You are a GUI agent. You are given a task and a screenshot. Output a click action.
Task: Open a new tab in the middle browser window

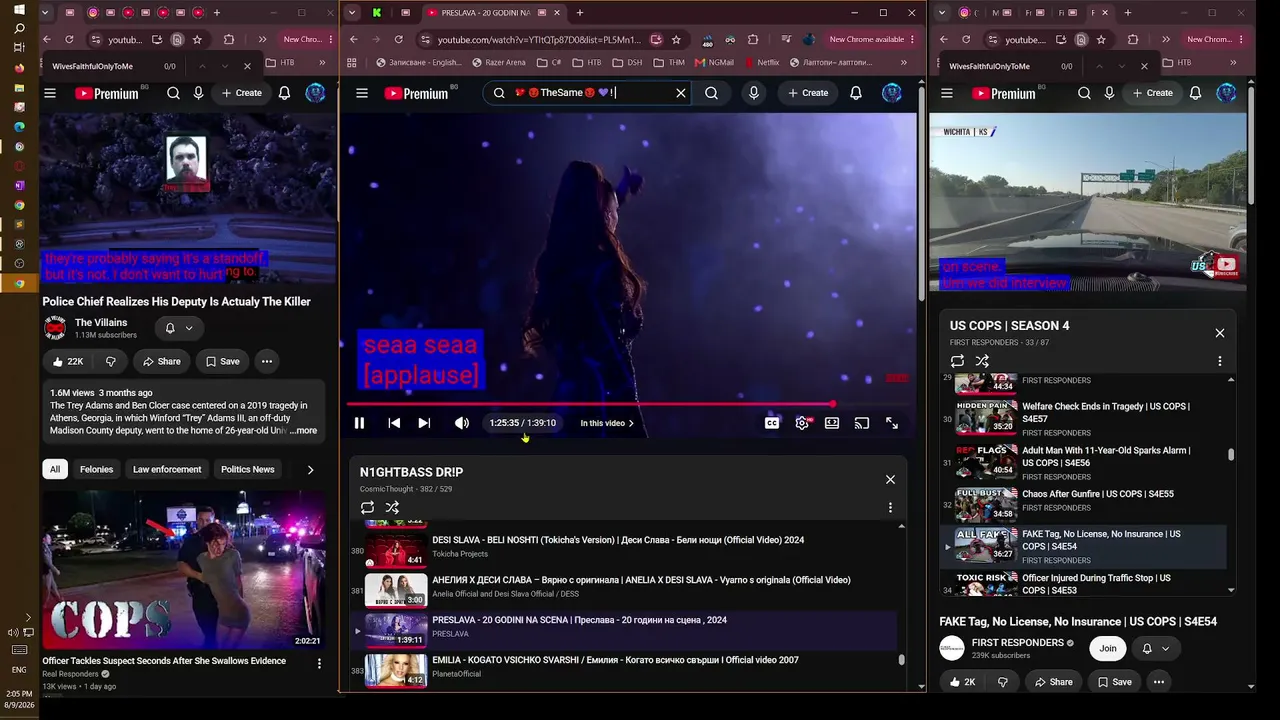[579, 13]
